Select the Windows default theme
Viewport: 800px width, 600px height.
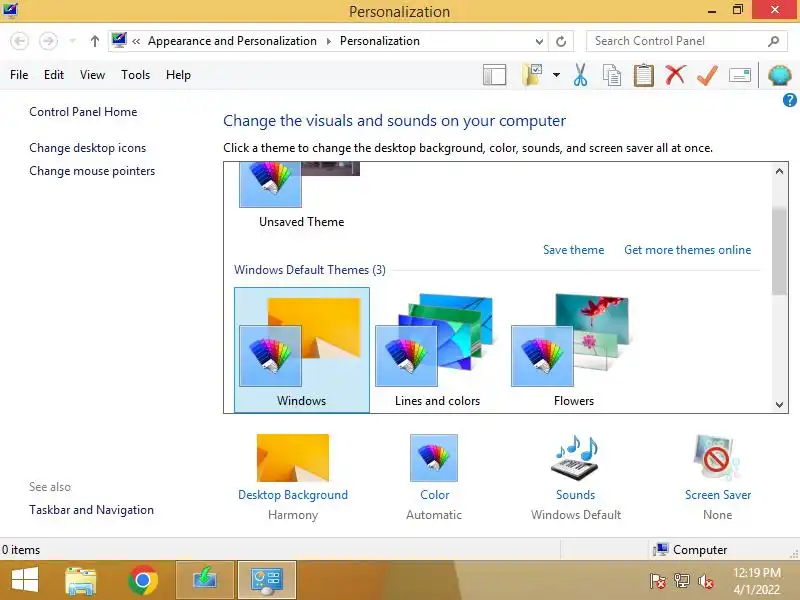pos(302,350)
